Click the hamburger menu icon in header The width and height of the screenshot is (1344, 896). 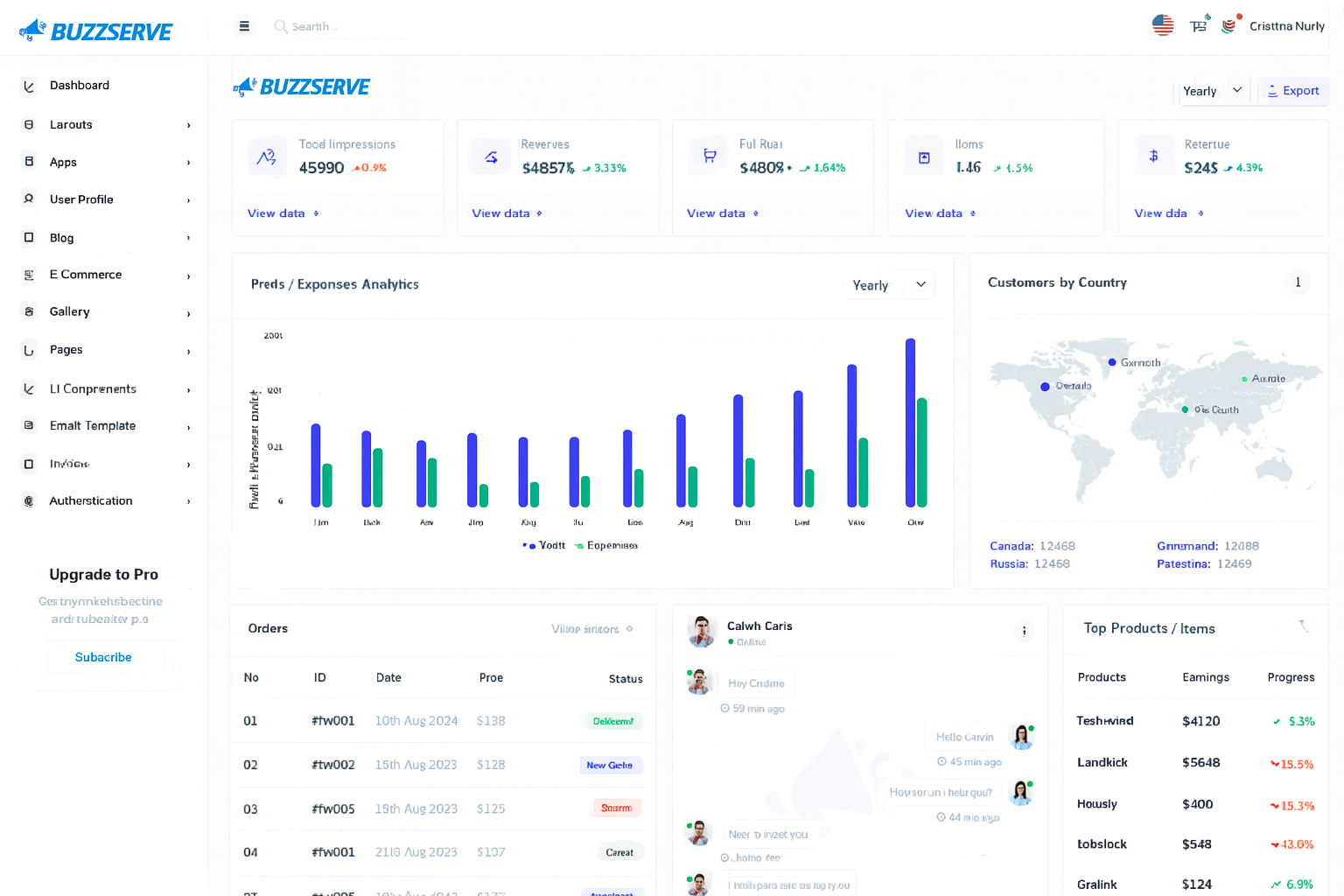[x=244, y=26]
